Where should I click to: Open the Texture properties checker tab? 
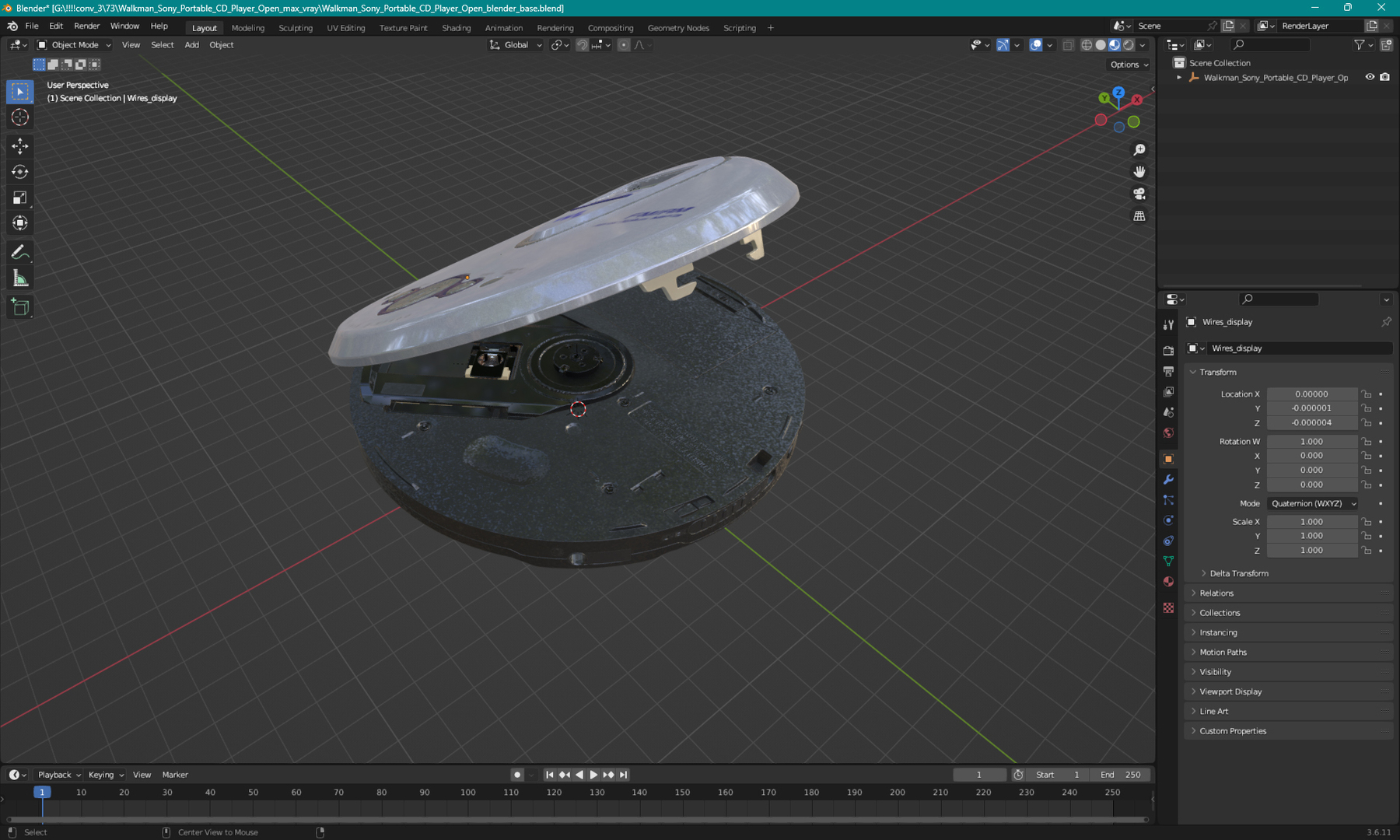[x=1168, y=607]
